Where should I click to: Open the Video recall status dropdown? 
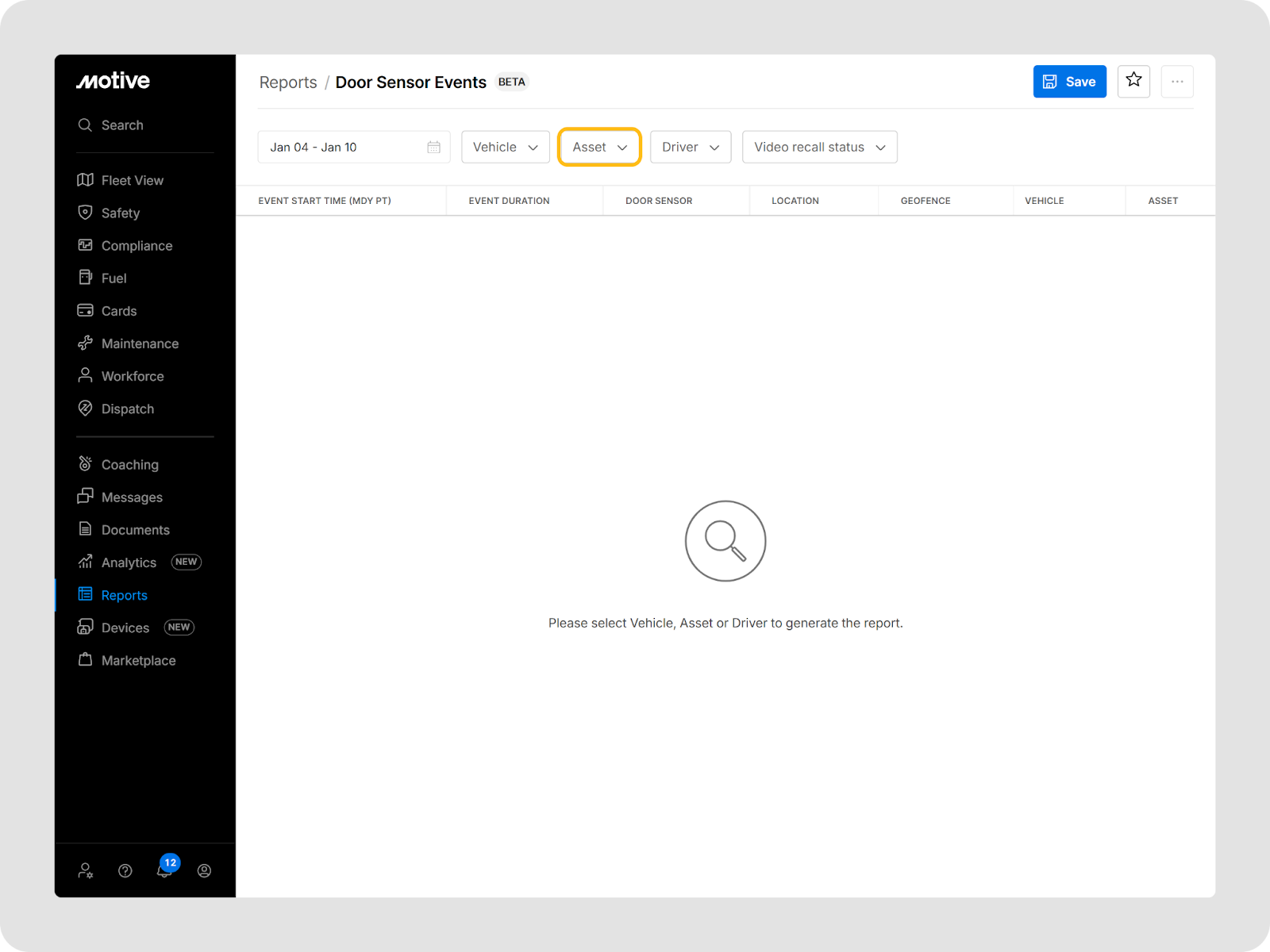pyautogui.click(x=819, y=147)
